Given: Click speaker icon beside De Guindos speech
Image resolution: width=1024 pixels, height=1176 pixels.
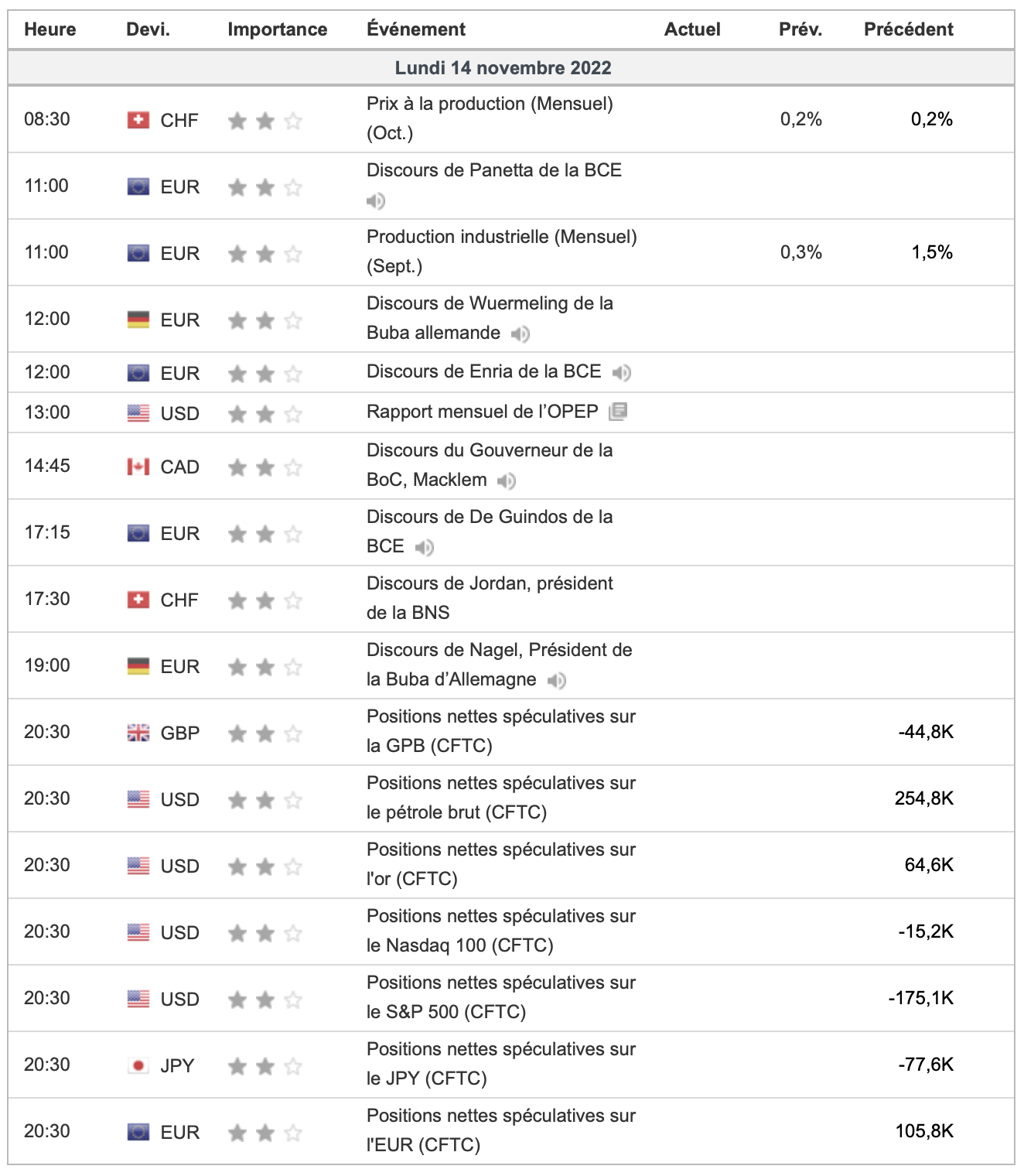Looking at the screenshot, I should point(424,548).
